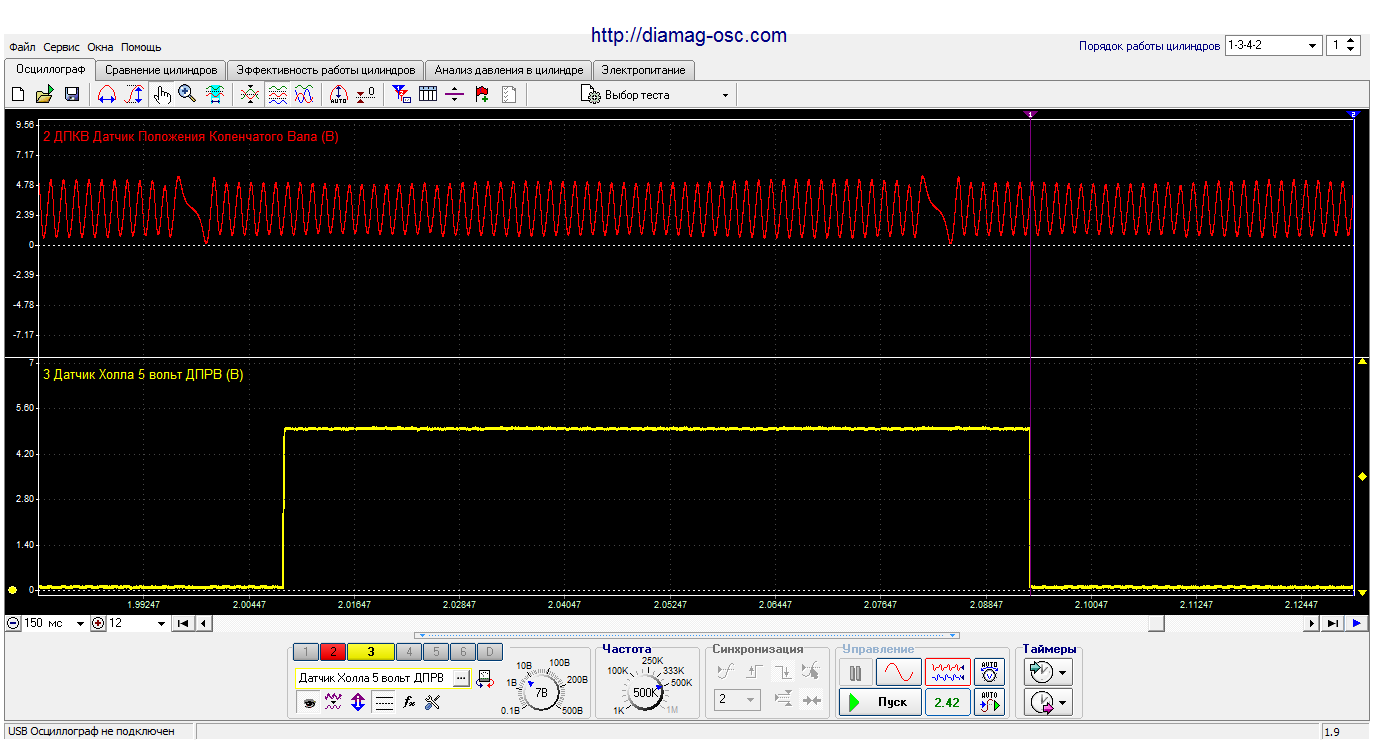
Task: Open the synchronization channel dropdown showing 2
Action: 737,700
